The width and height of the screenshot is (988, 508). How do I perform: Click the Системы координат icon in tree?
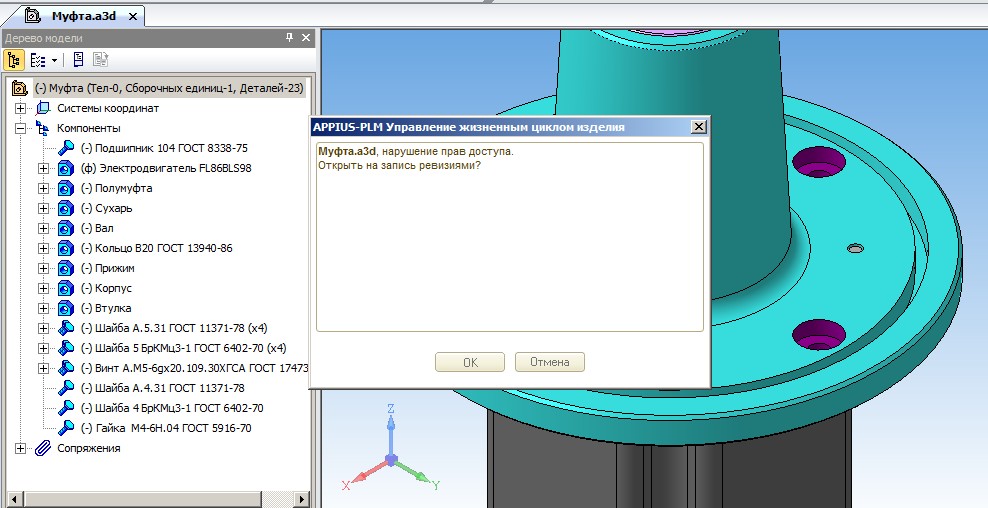coord(43,108)
